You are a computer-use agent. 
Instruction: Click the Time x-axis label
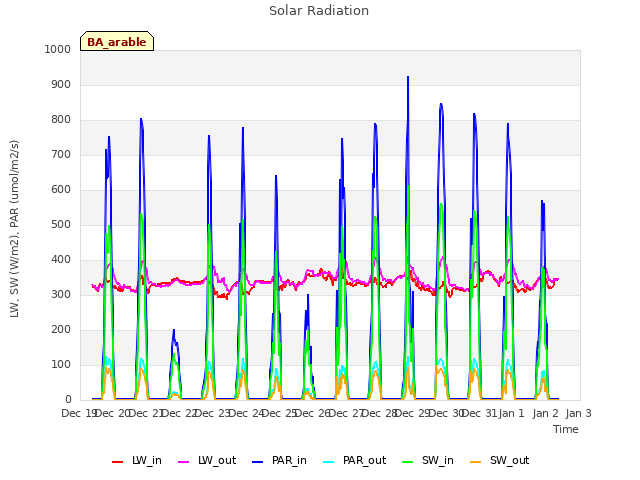[566, 429]
